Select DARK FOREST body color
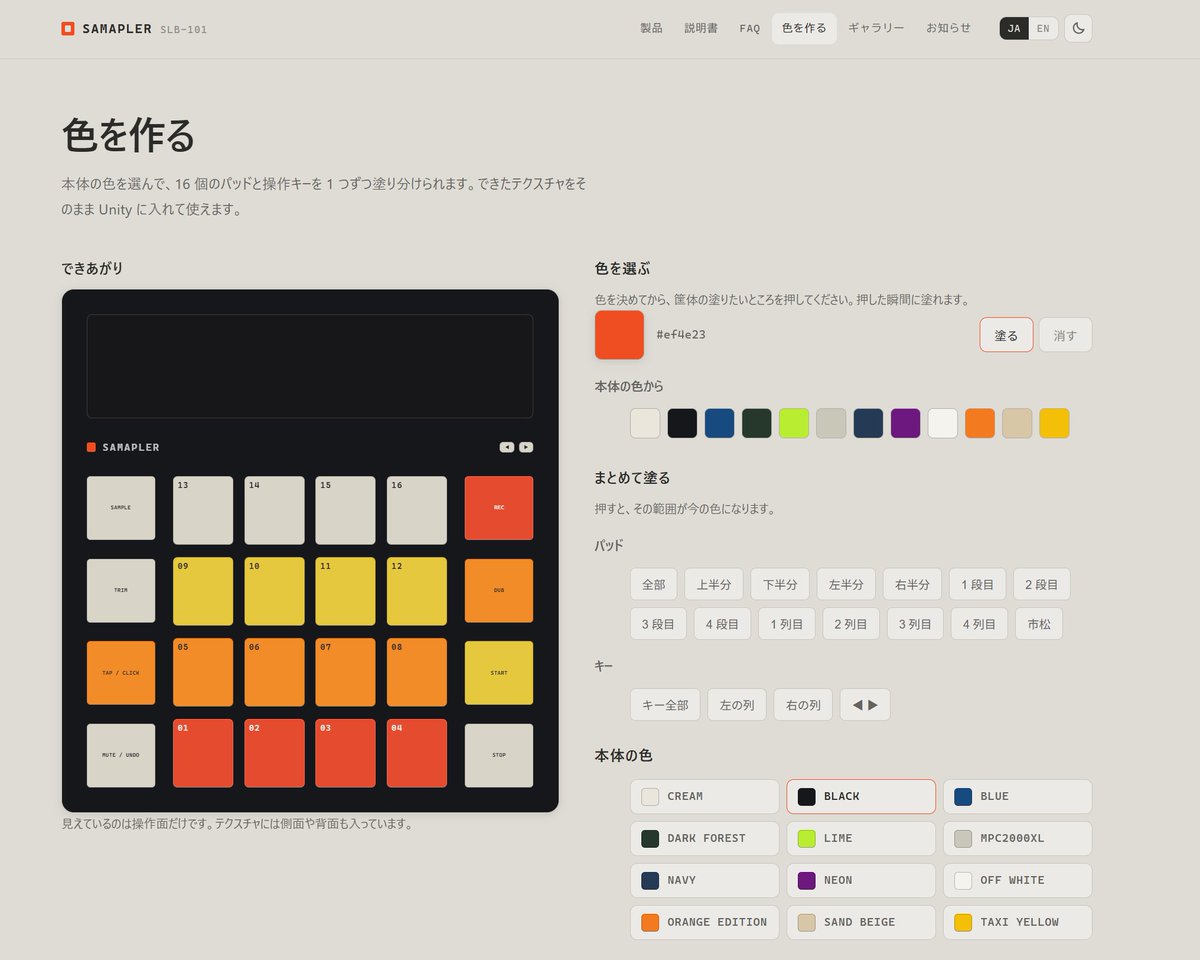The height and width of the screenshot is (960, 1200). coord(705,838)
